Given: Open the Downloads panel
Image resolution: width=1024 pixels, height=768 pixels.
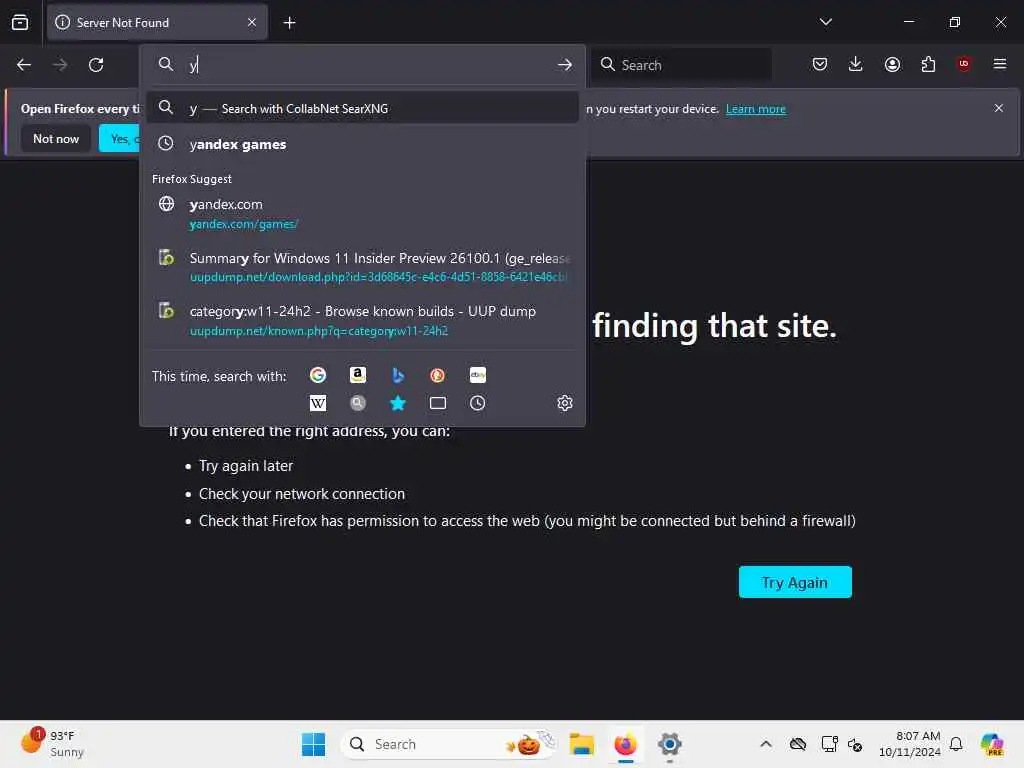Looking at the screenshot, I should (x=856, y=64).
